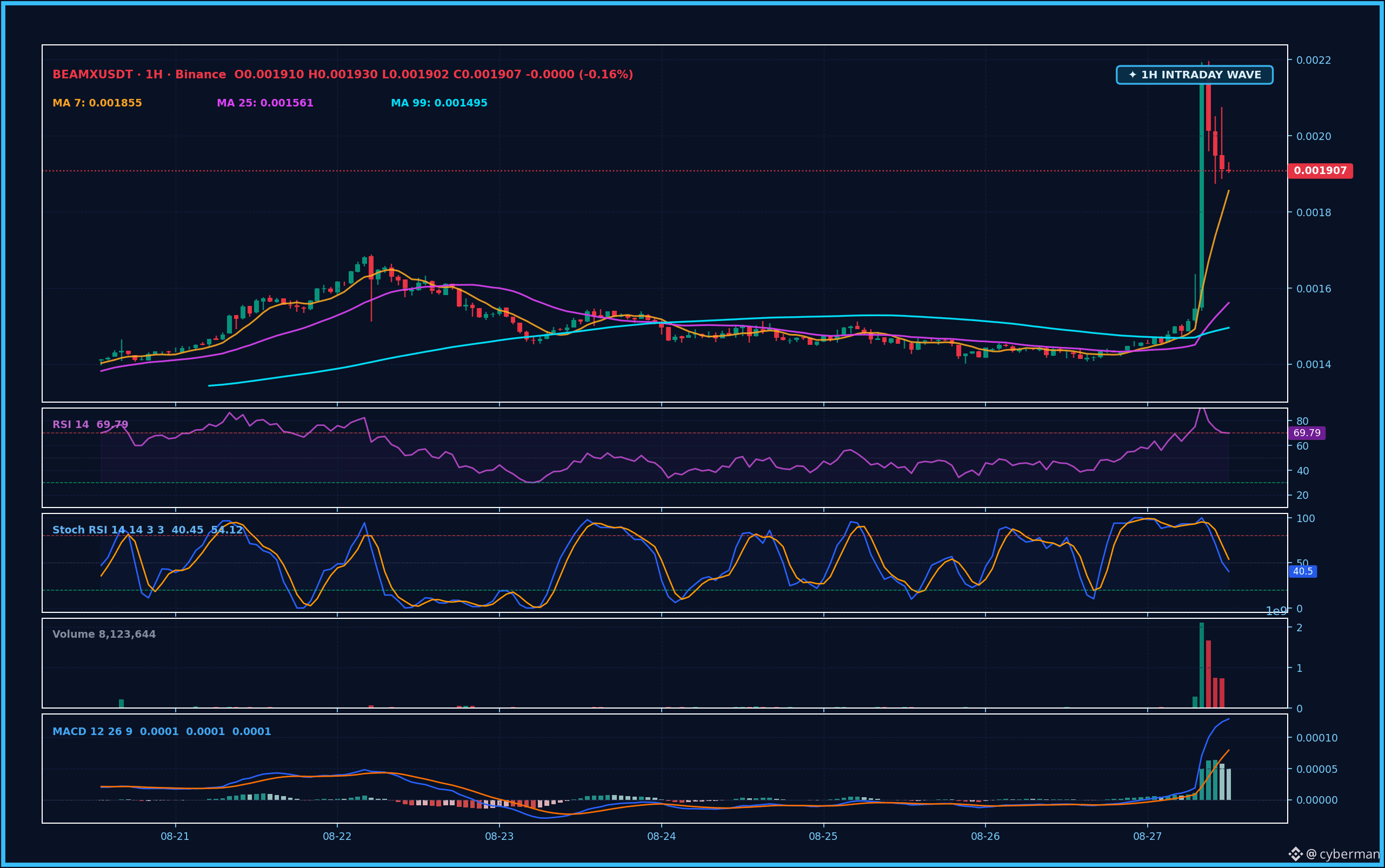Click the 0.0014 price axis label
Image resolution: width=1385 pixels, height=868 pixels.
tap(1313, 364)
